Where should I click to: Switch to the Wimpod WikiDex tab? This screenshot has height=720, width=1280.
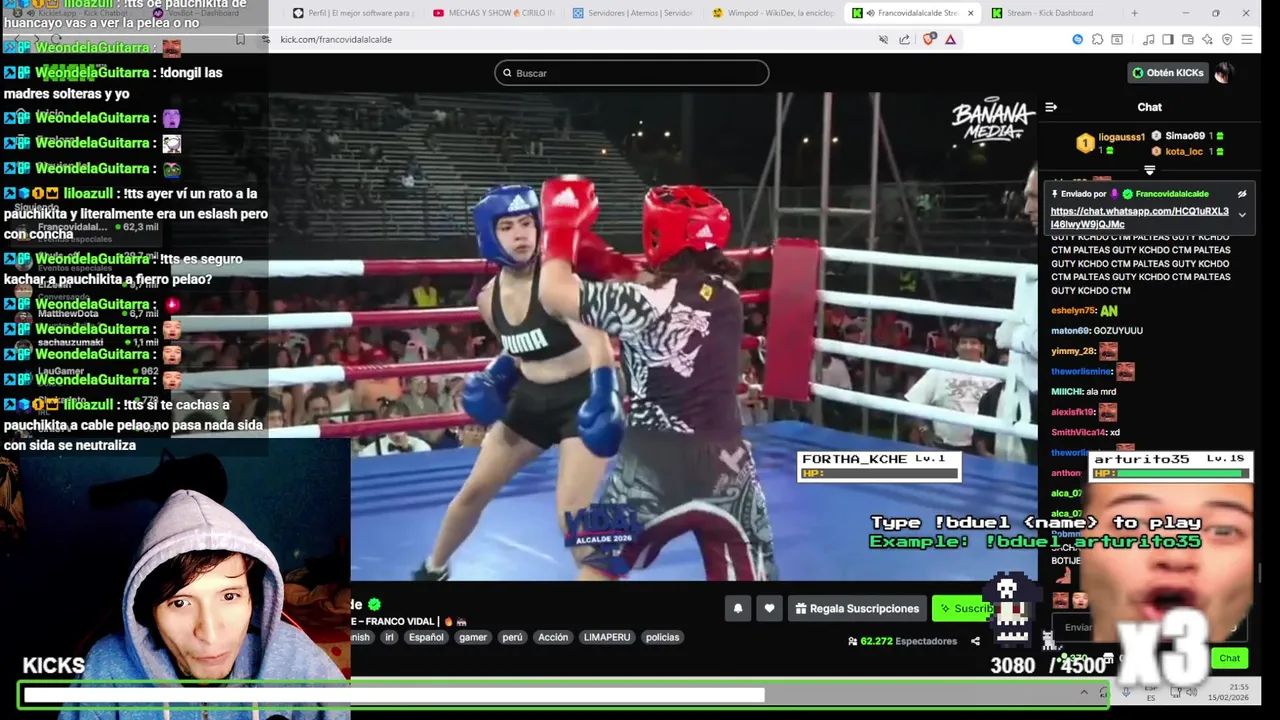tap(773, 13)
